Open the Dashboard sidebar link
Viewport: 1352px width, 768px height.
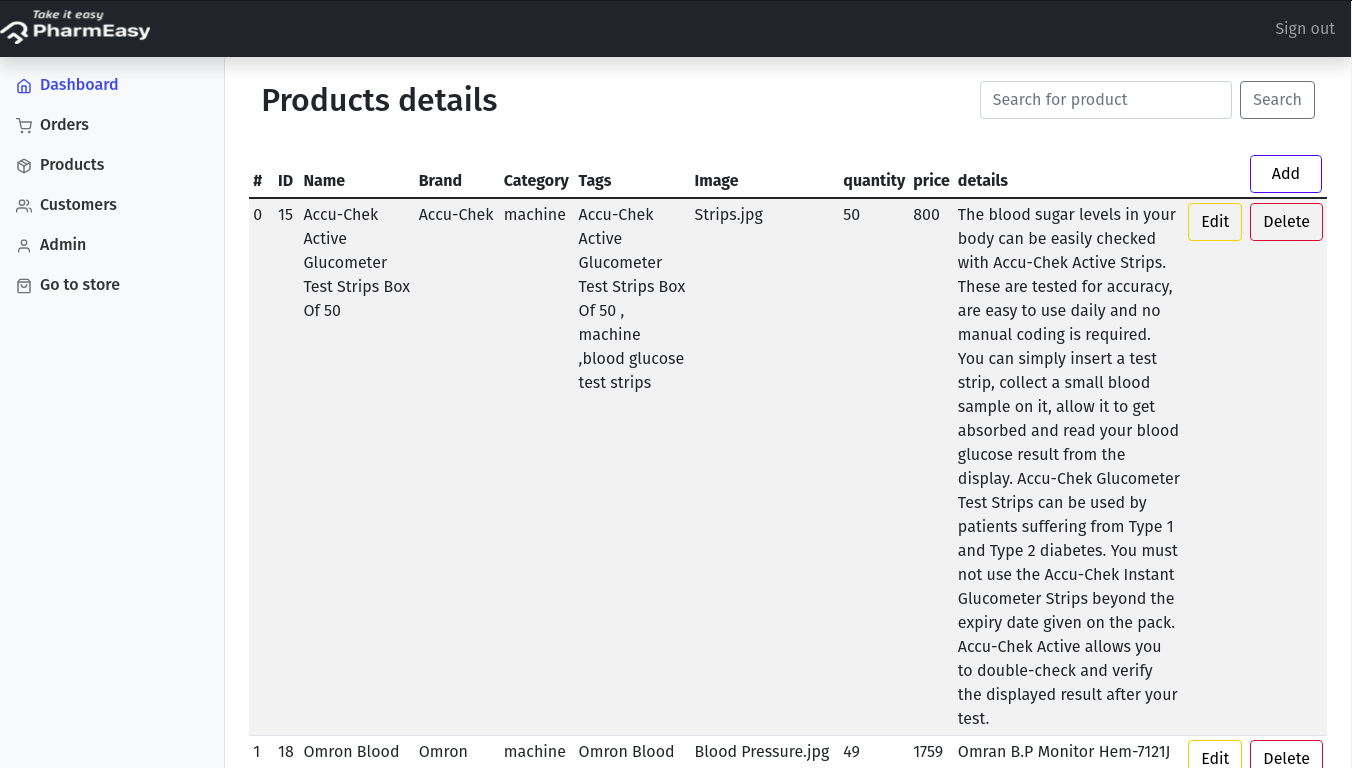[x=79, y=85]
